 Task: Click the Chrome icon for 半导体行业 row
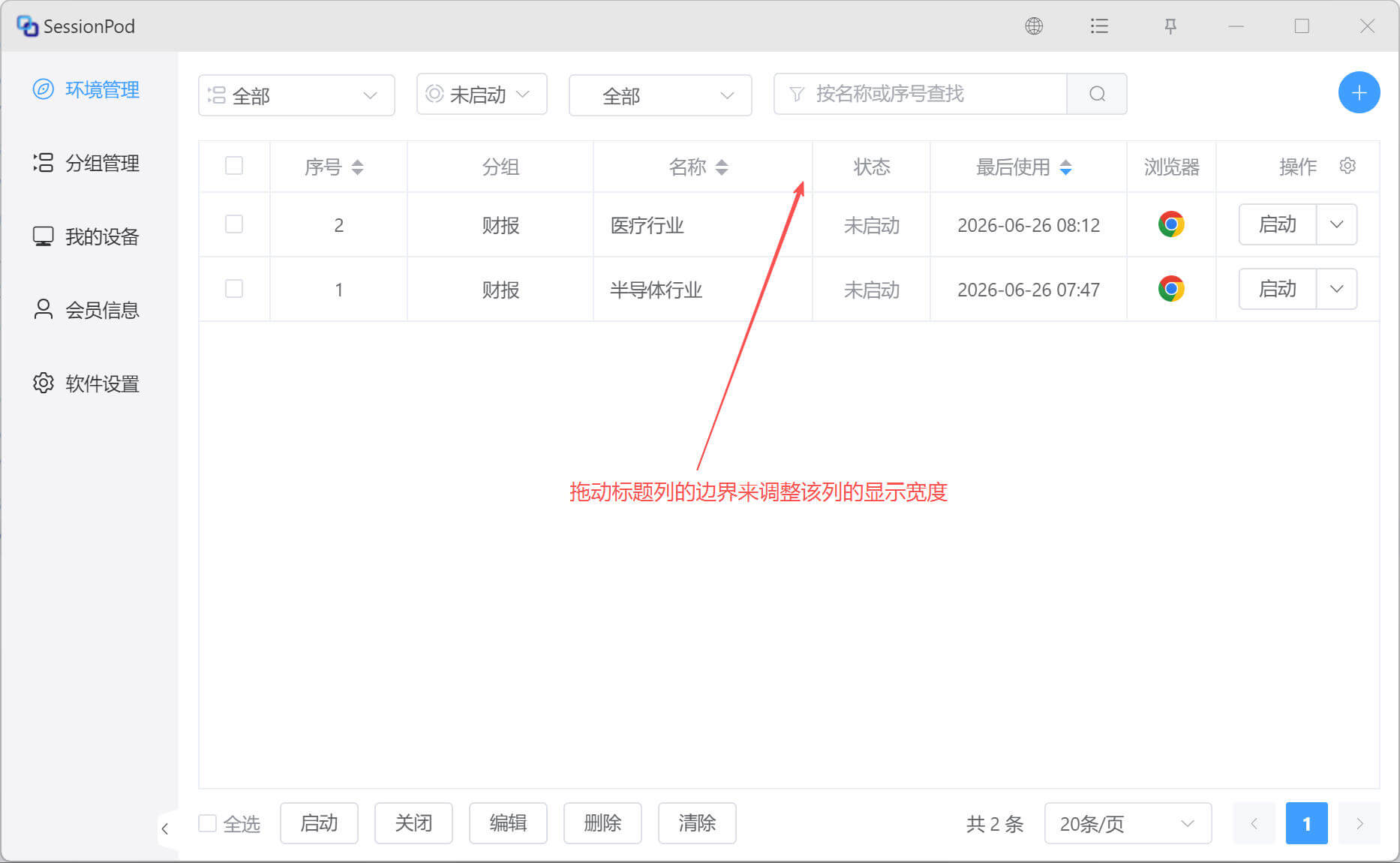click(x=1170, y=289)
